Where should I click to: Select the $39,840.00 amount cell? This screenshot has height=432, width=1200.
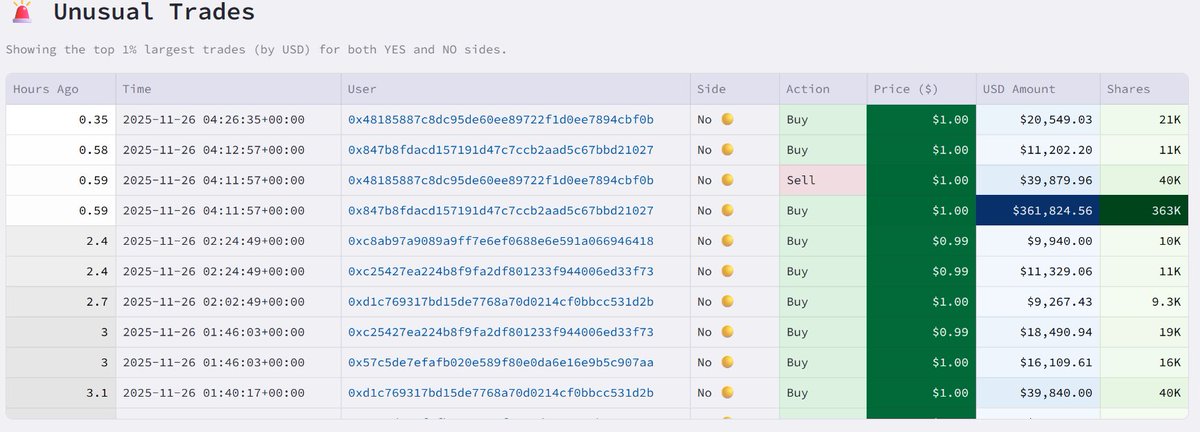pos(1038,393)
